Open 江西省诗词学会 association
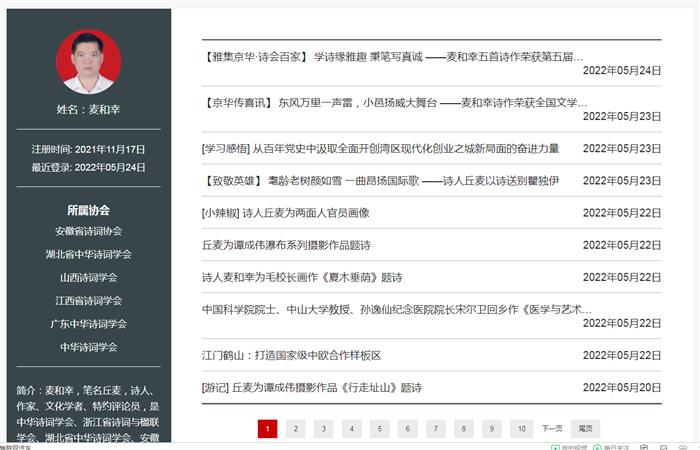This screenshot has width=700, height=450. pyautogui.click(x=88, y=301)
